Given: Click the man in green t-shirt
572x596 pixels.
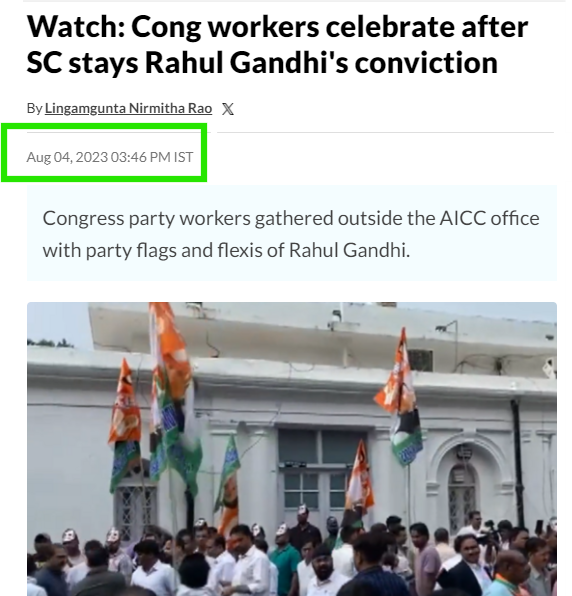Looking at the screenshot, I should (285, 563).
